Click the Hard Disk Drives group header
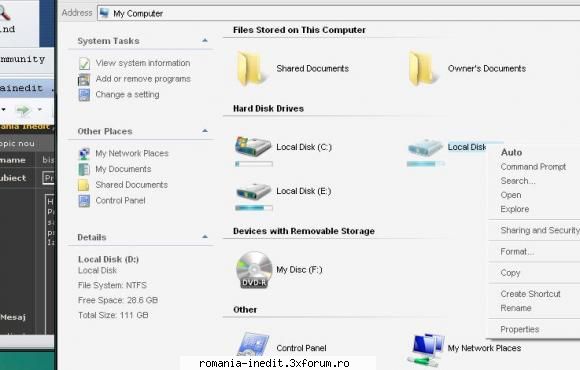The image size is (580, 370). (268, 108)
